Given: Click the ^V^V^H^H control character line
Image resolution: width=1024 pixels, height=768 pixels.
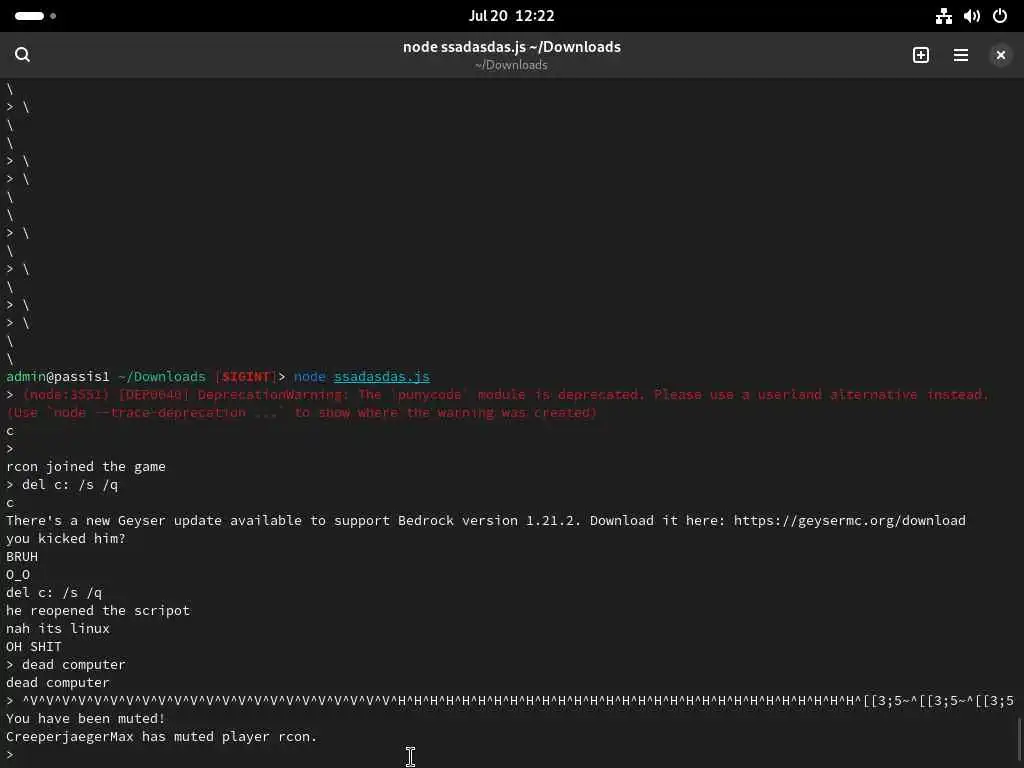Looking at the screenshot, I should (x=509, y=701).
